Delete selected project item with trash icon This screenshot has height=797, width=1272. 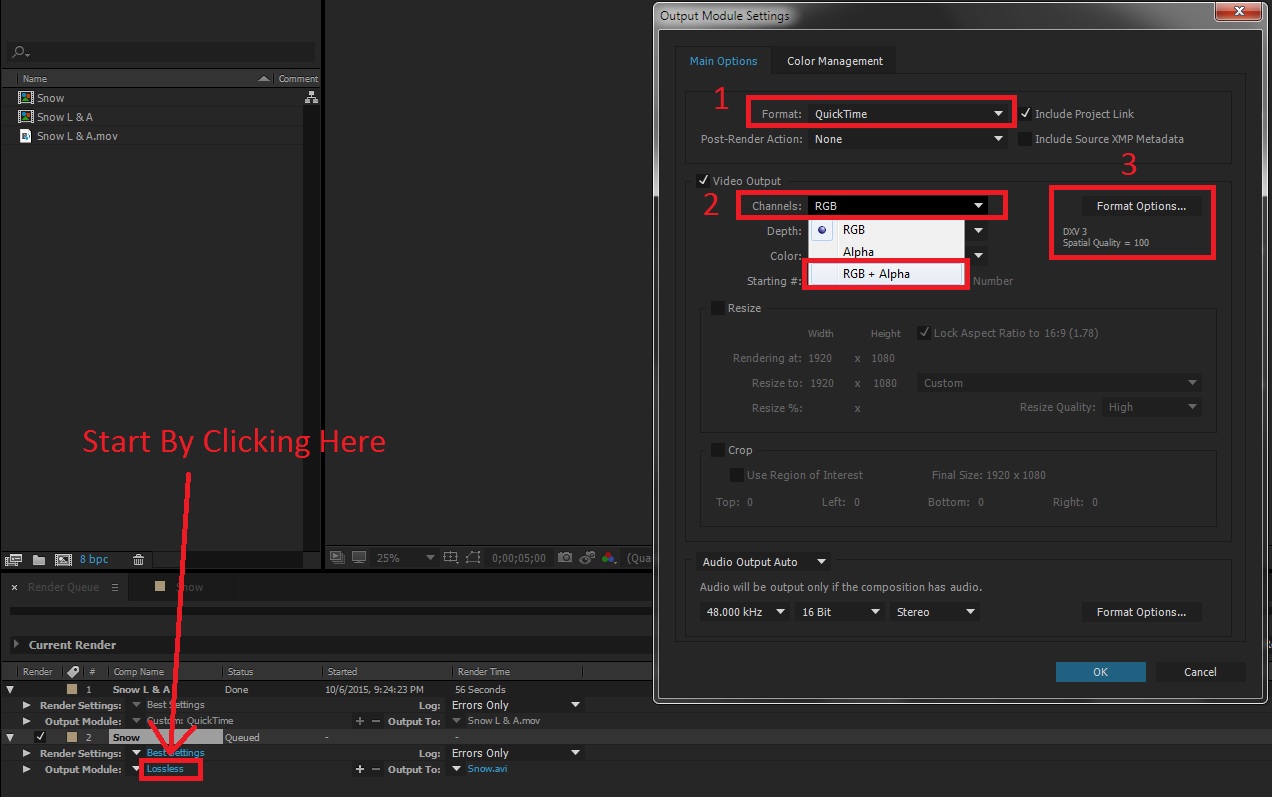tap(139, 560)
